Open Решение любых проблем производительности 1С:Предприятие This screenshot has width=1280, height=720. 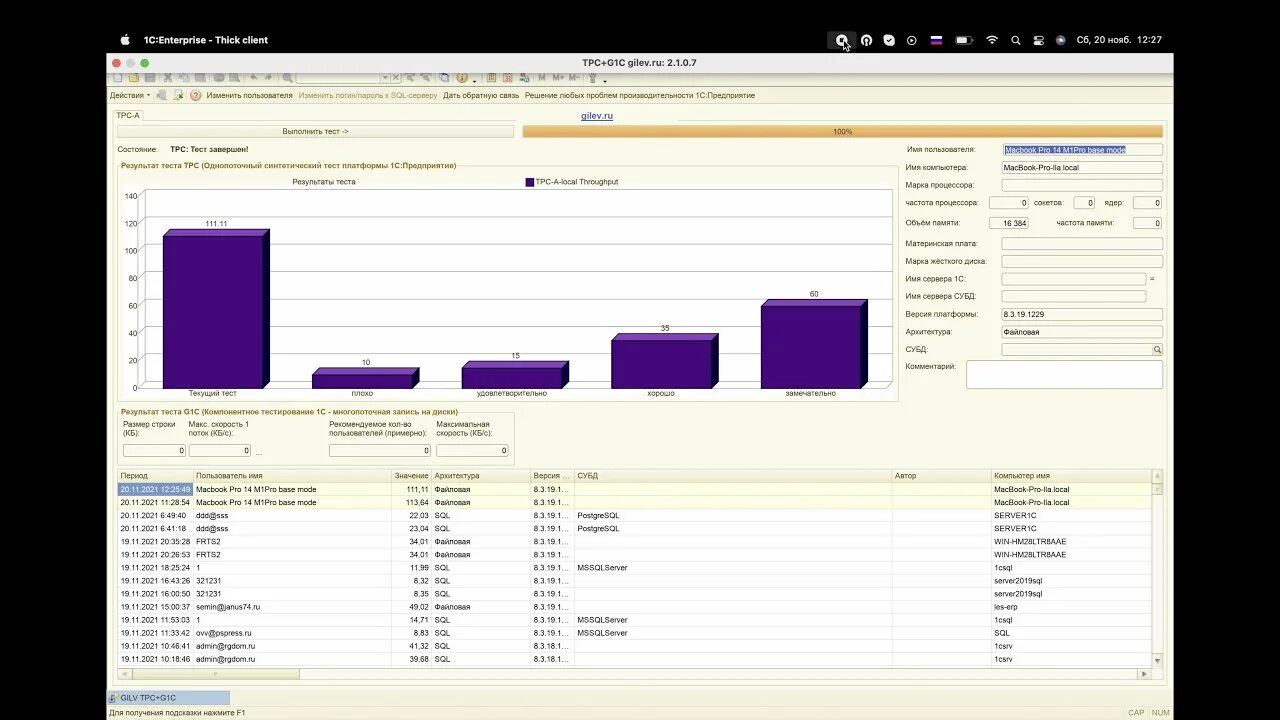tap(640, 95)
